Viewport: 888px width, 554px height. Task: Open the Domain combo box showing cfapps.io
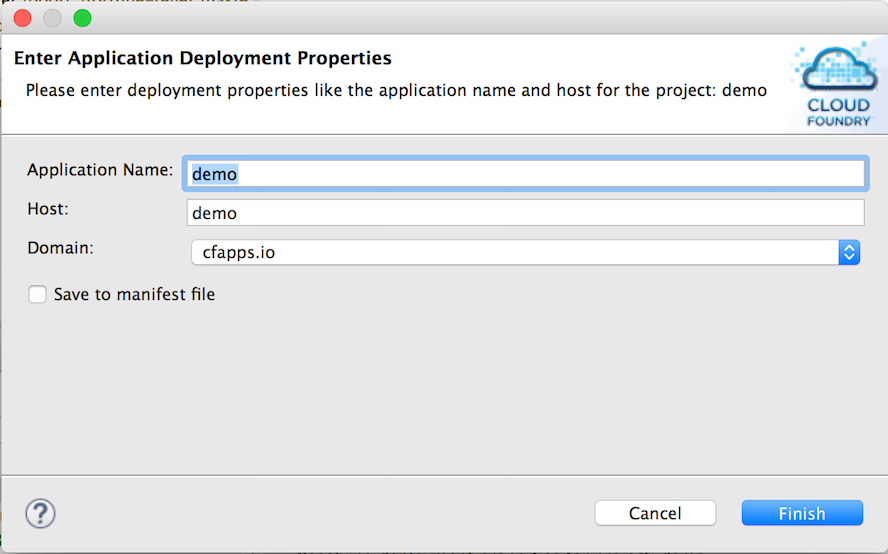coord(525,252)
